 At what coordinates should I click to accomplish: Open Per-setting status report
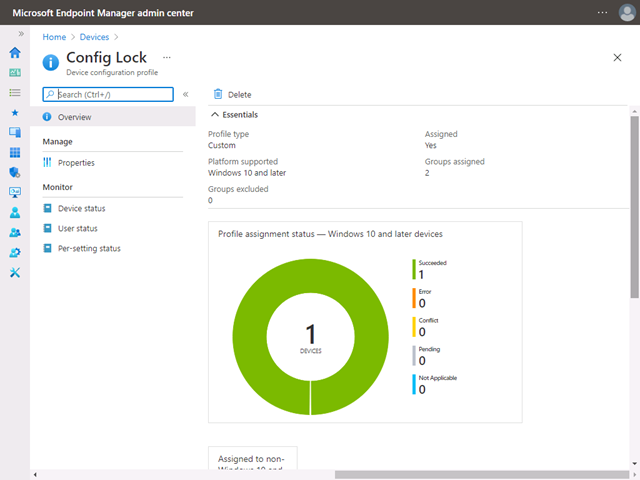tap(88, 248)
